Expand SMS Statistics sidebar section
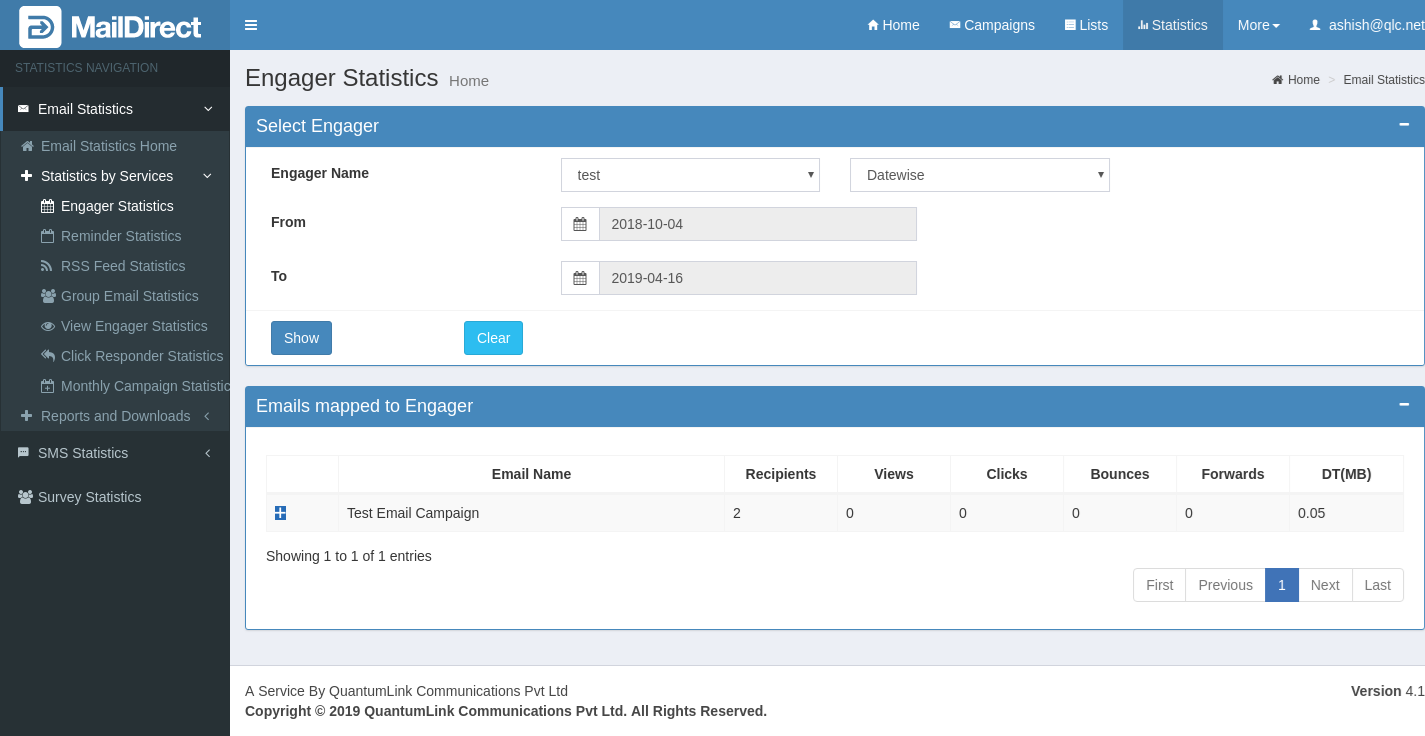 (x=83, y=453)
